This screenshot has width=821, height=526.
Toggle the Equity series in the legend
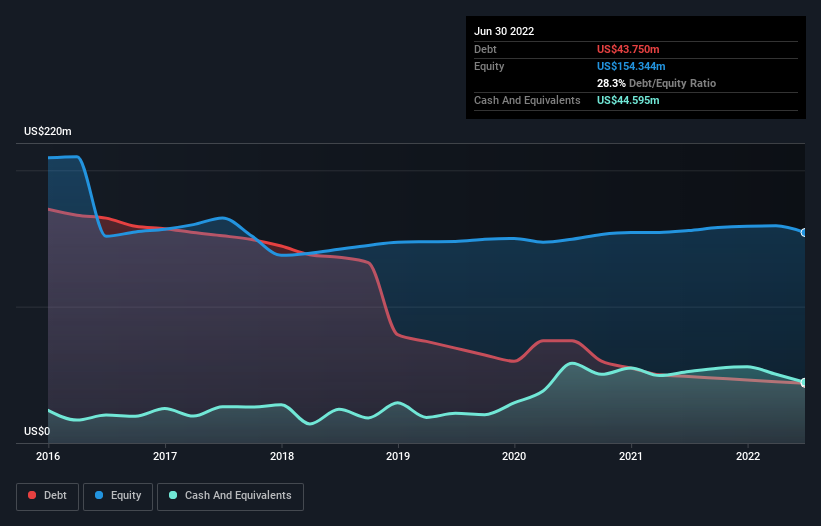(x=118, y=496)
